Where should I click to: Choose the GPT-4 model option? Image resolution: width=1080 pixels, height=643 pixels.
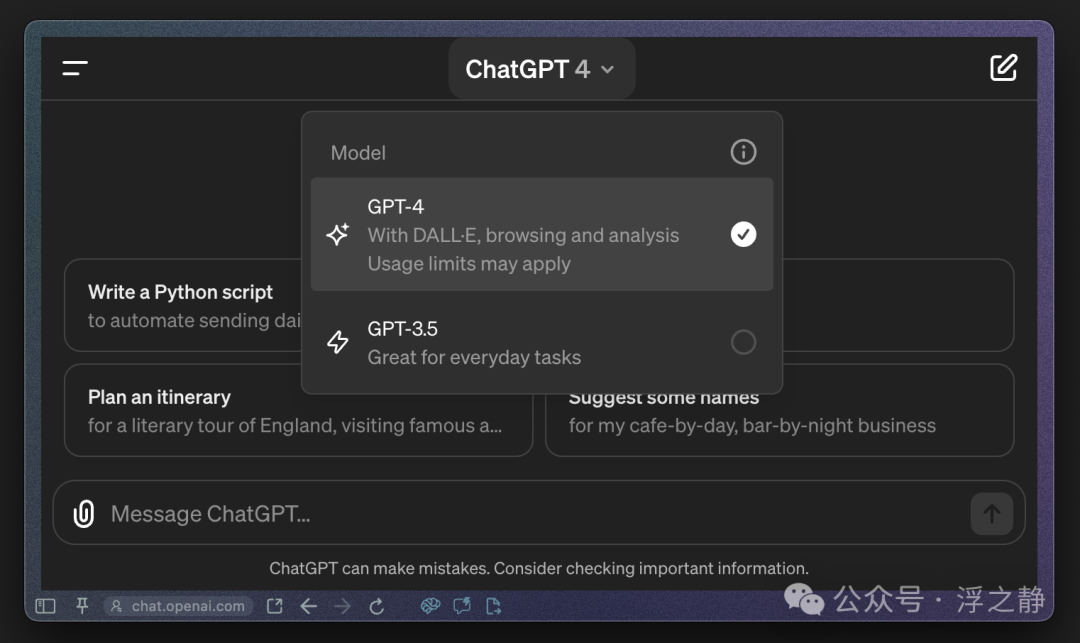coord(542,234)
